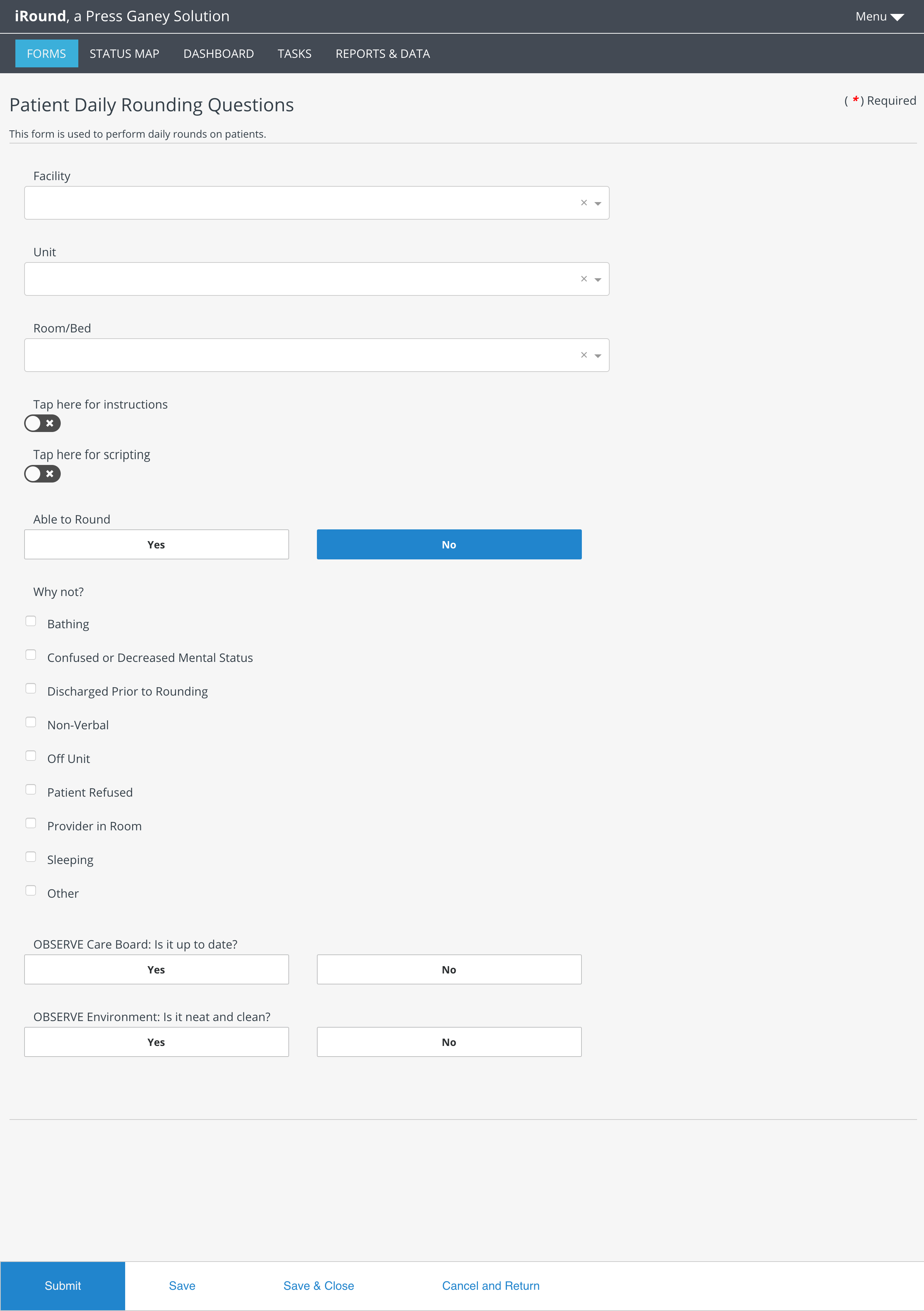Clear the Room/Bed field with its X icon
The image size is (924, 1311).
pyautogui.click(x=584, y=355)
